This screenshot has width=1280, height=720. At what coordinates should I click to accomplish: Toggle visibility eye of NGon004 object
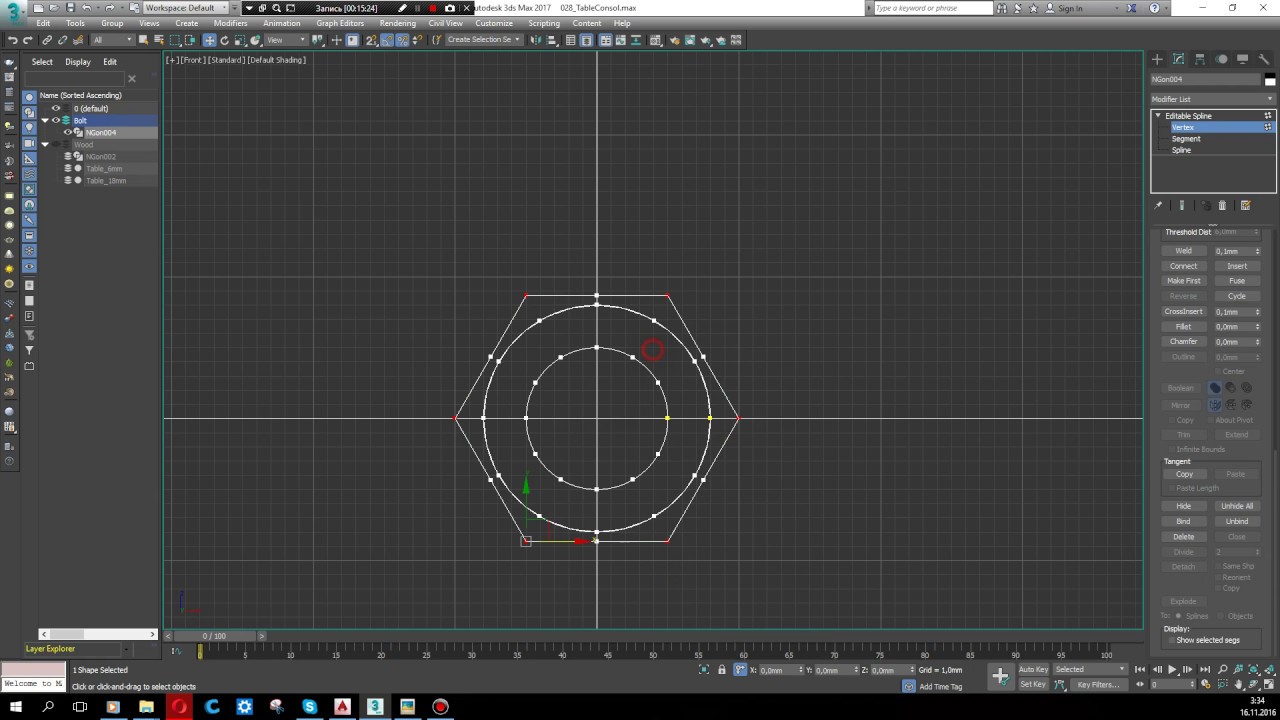point(68,132)
